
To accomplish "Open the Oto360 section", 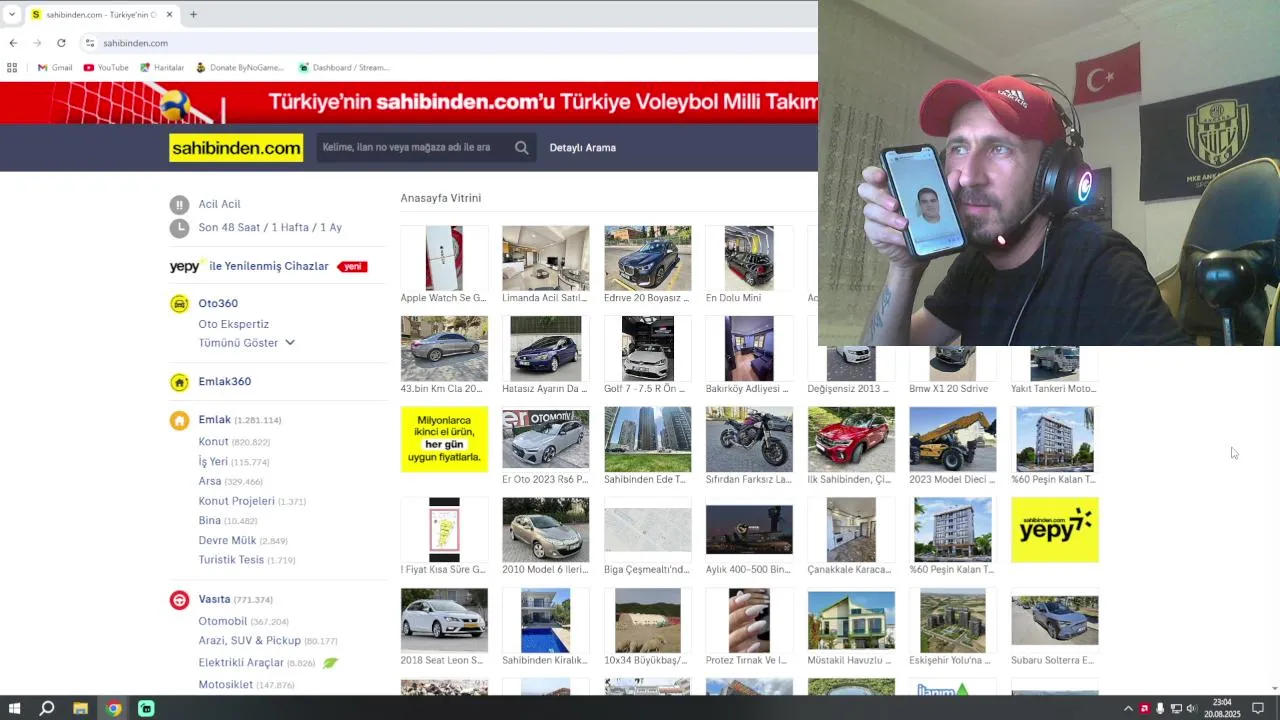I will pos(218,303).
